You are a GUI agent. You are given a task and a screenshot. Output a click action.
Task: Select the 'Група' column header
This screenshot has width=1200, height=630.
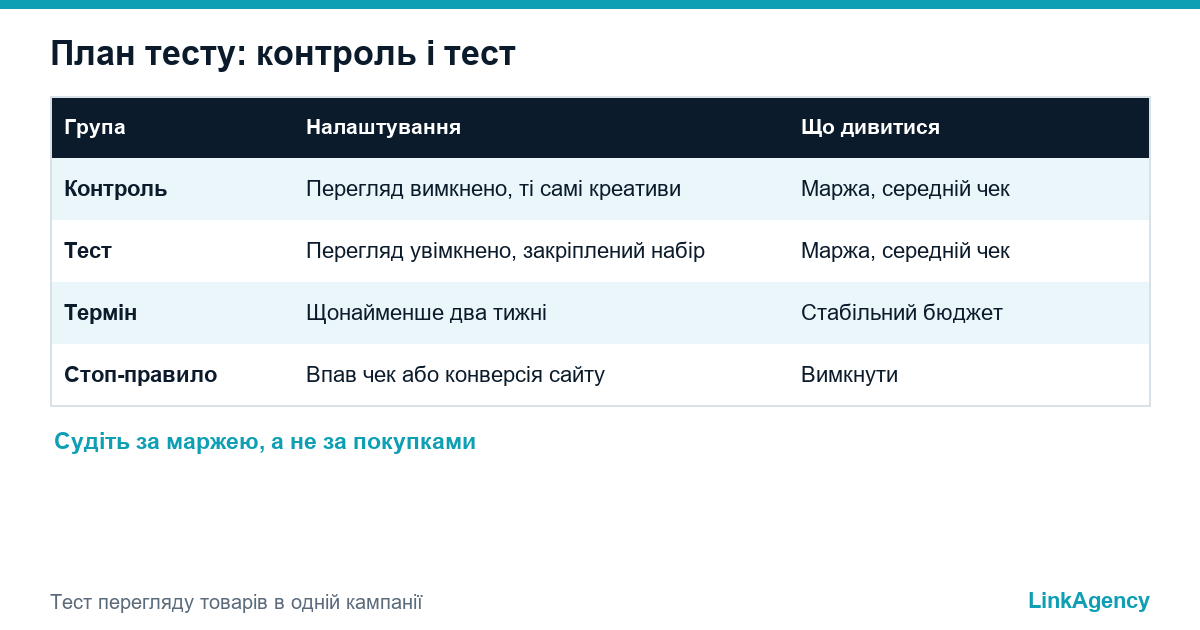click(x=95, y=127)
